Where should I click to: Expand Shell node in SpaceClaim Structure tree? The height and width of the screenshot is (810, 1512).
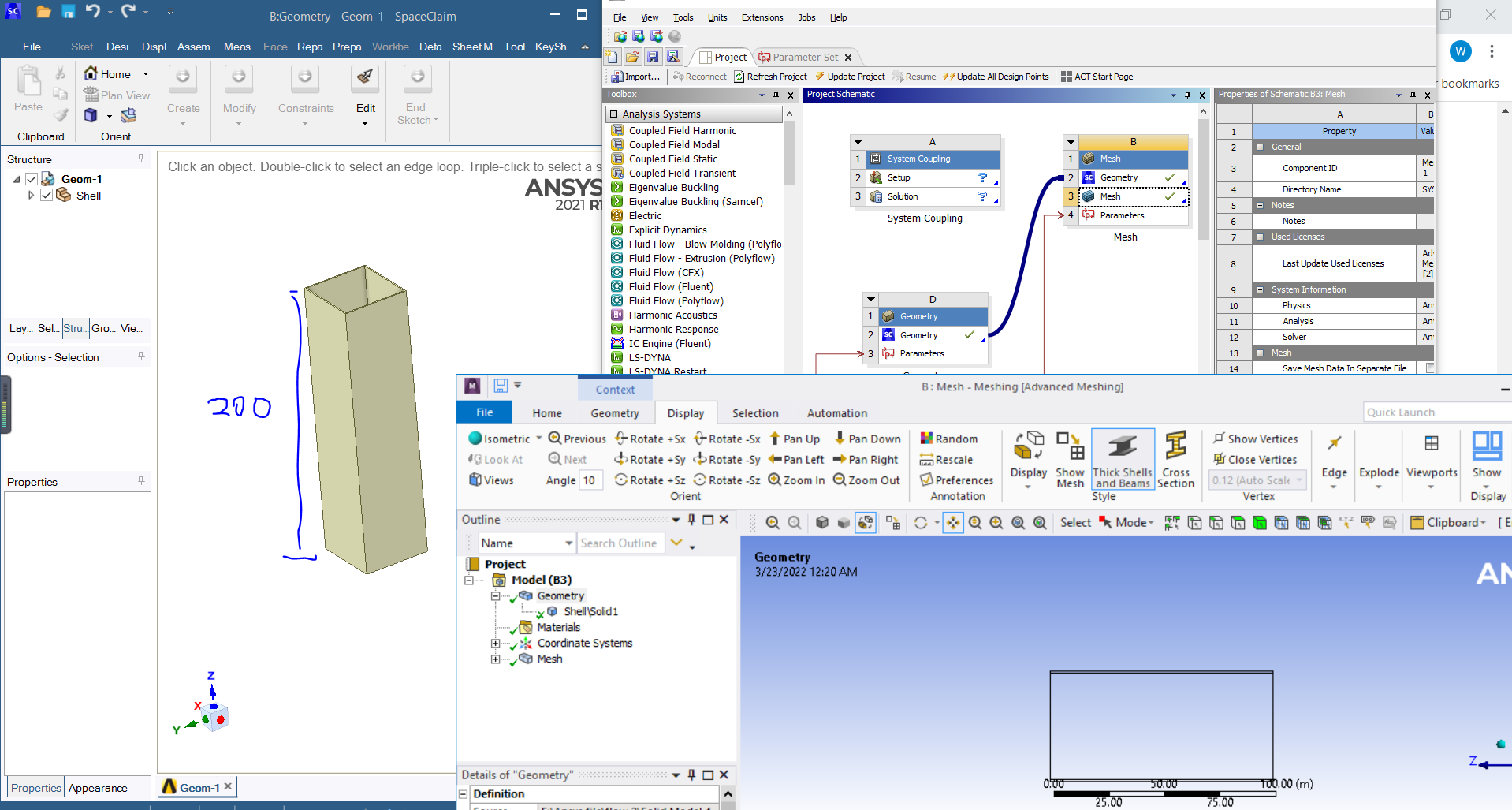point(31,195)
